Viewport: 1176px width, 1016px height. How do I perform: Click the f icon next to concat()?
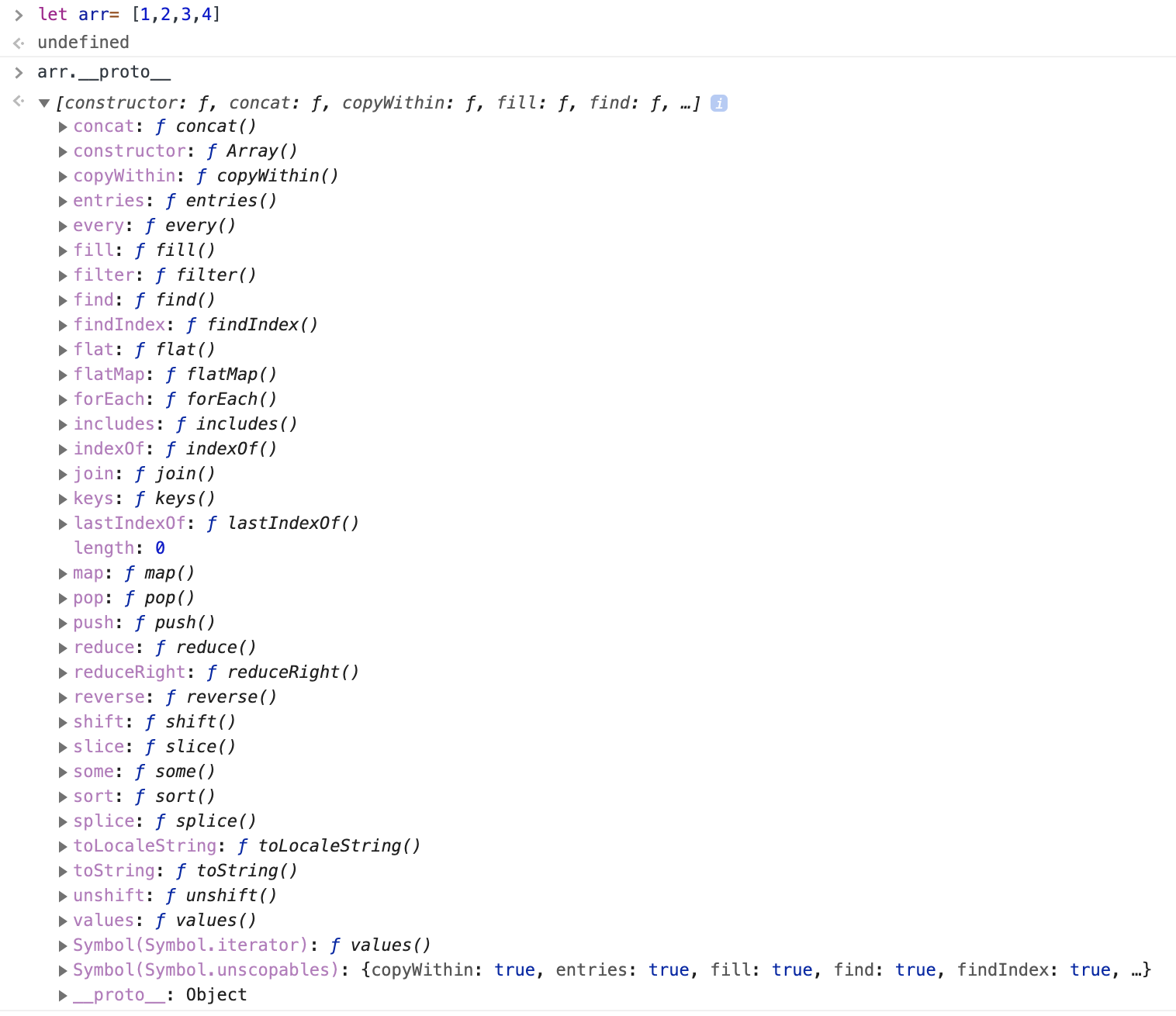pos(159,126)
